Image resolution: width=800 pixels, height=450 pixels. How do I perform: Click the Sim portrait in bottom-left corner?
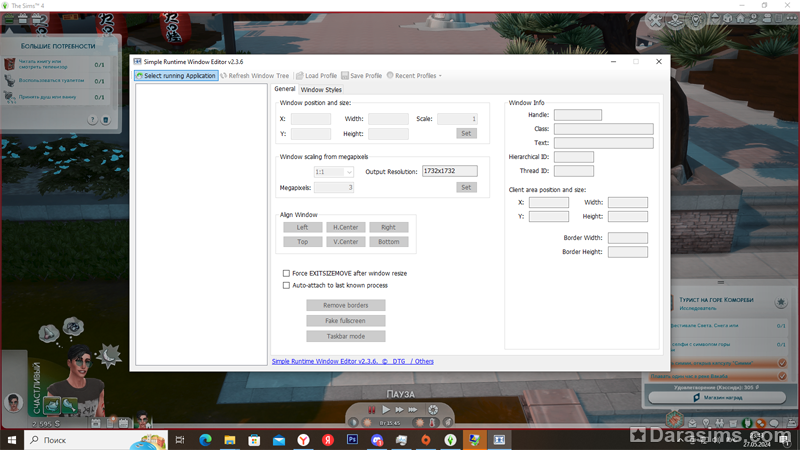(x=14, y=402)
